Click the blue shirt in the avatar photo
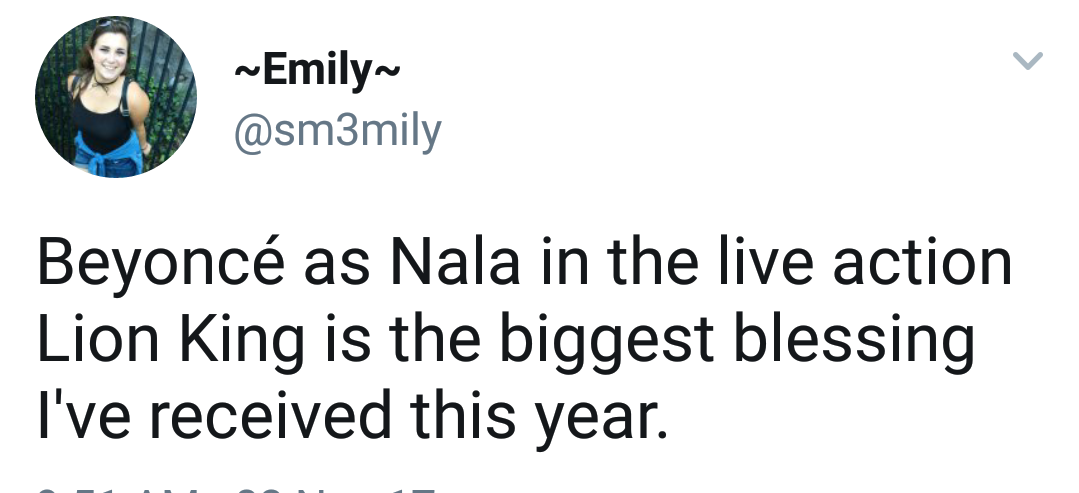 pos(107,156)
